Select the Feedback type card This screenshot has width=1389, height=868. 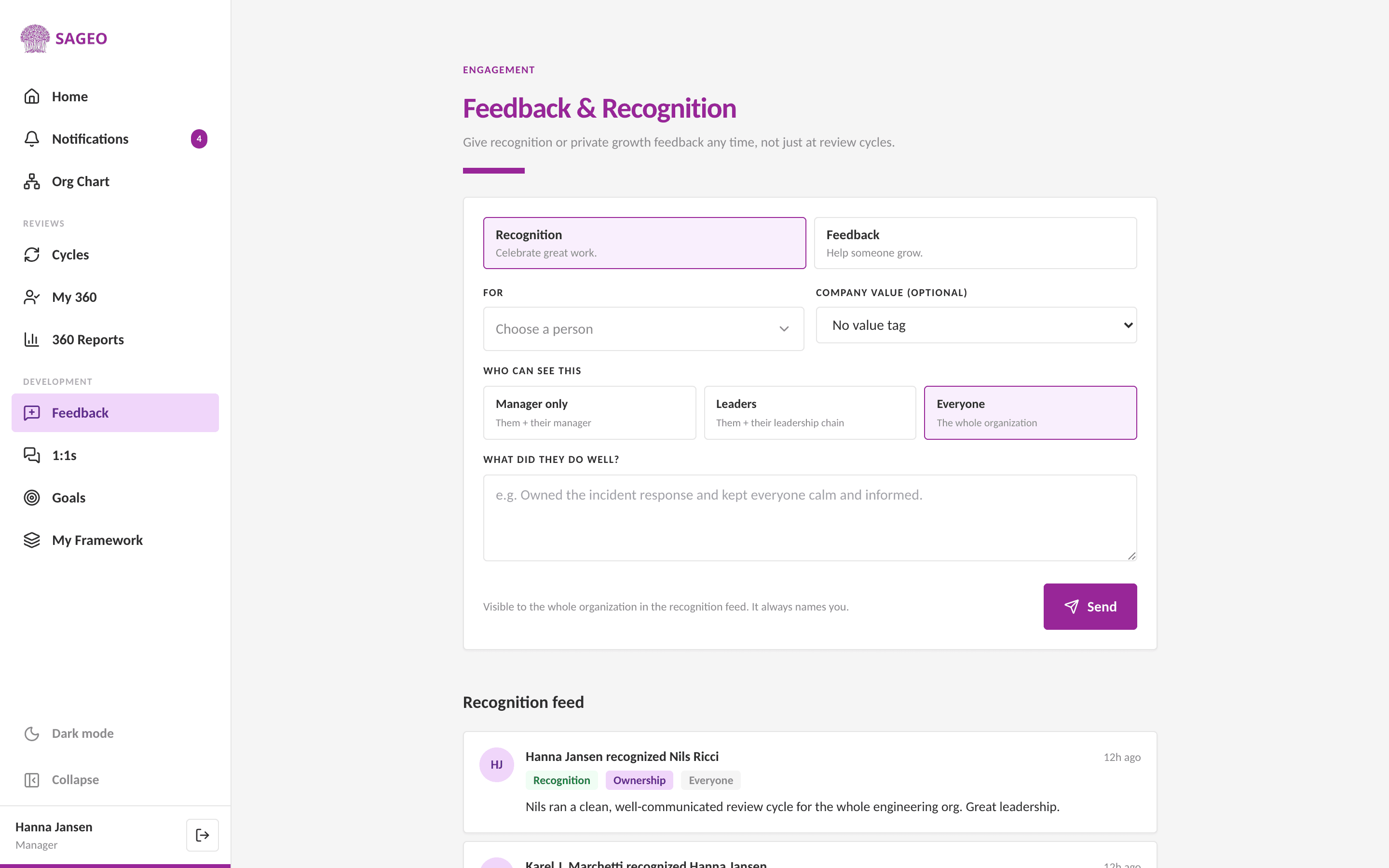pos(975,243)
